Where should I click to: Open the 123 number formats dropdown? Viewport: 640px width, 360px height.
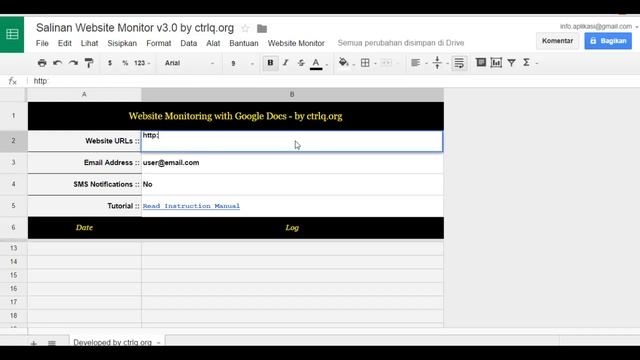coord(142,63)
